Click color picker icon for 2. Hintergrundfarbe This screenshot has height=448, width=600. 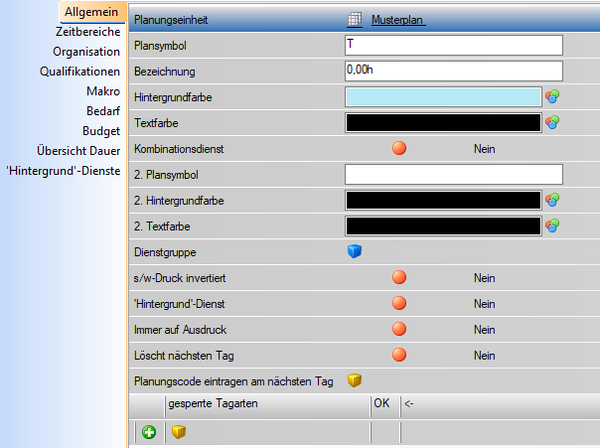[552, 200]
